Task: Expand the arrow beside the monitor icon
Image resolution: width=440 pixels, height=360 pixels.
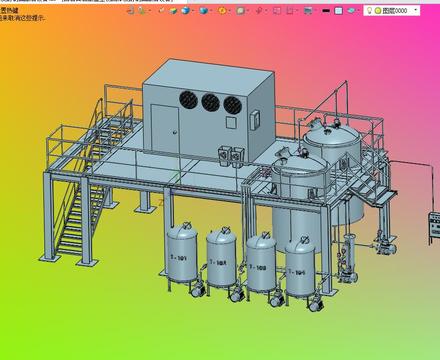Action: click(x=315, y=11)
